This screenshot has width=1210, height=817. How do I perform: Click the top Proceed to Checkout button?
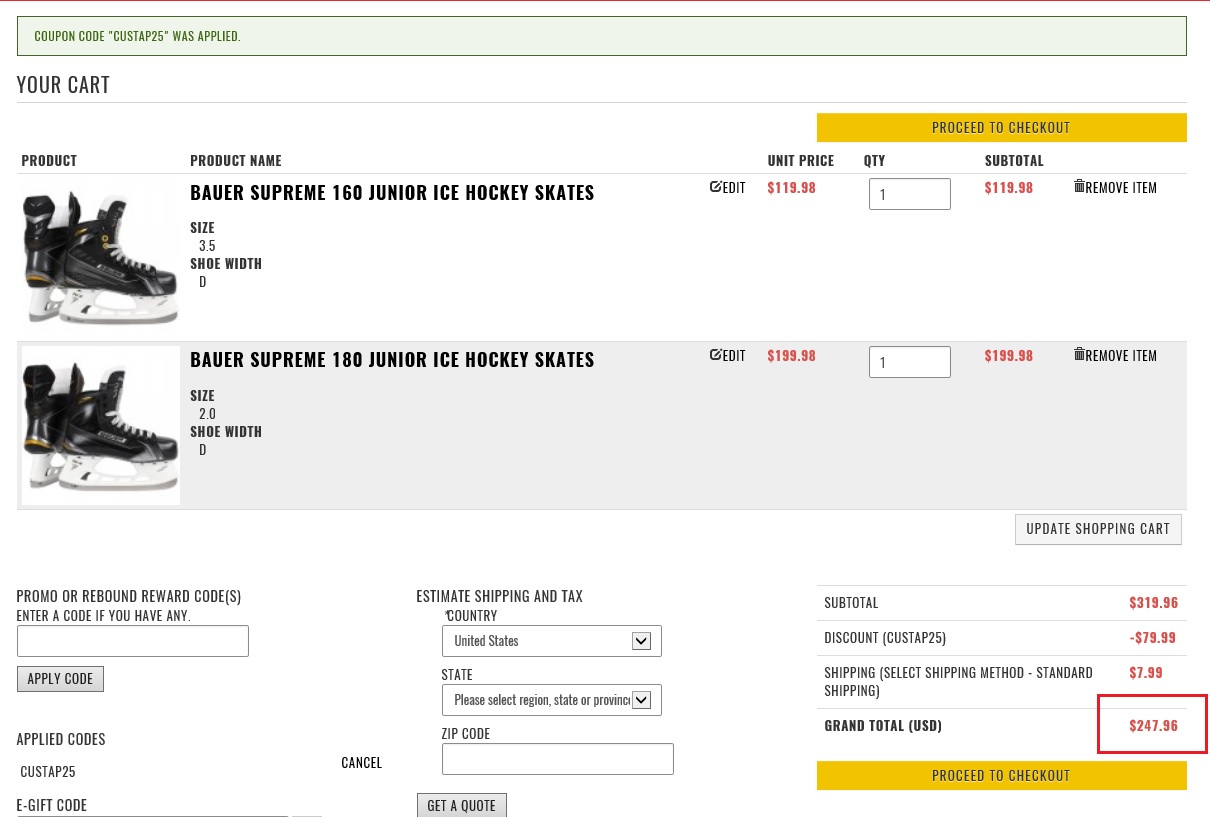coord(1001,128)
